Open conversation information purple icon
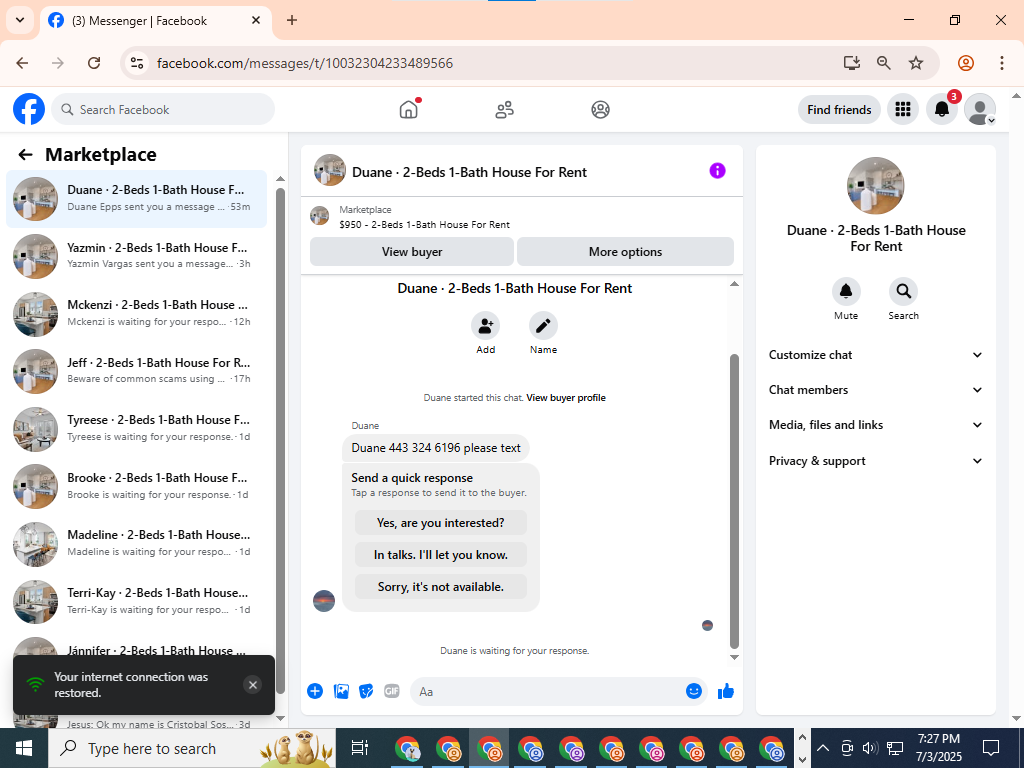 pyautogui.click(x=717, y=171)
